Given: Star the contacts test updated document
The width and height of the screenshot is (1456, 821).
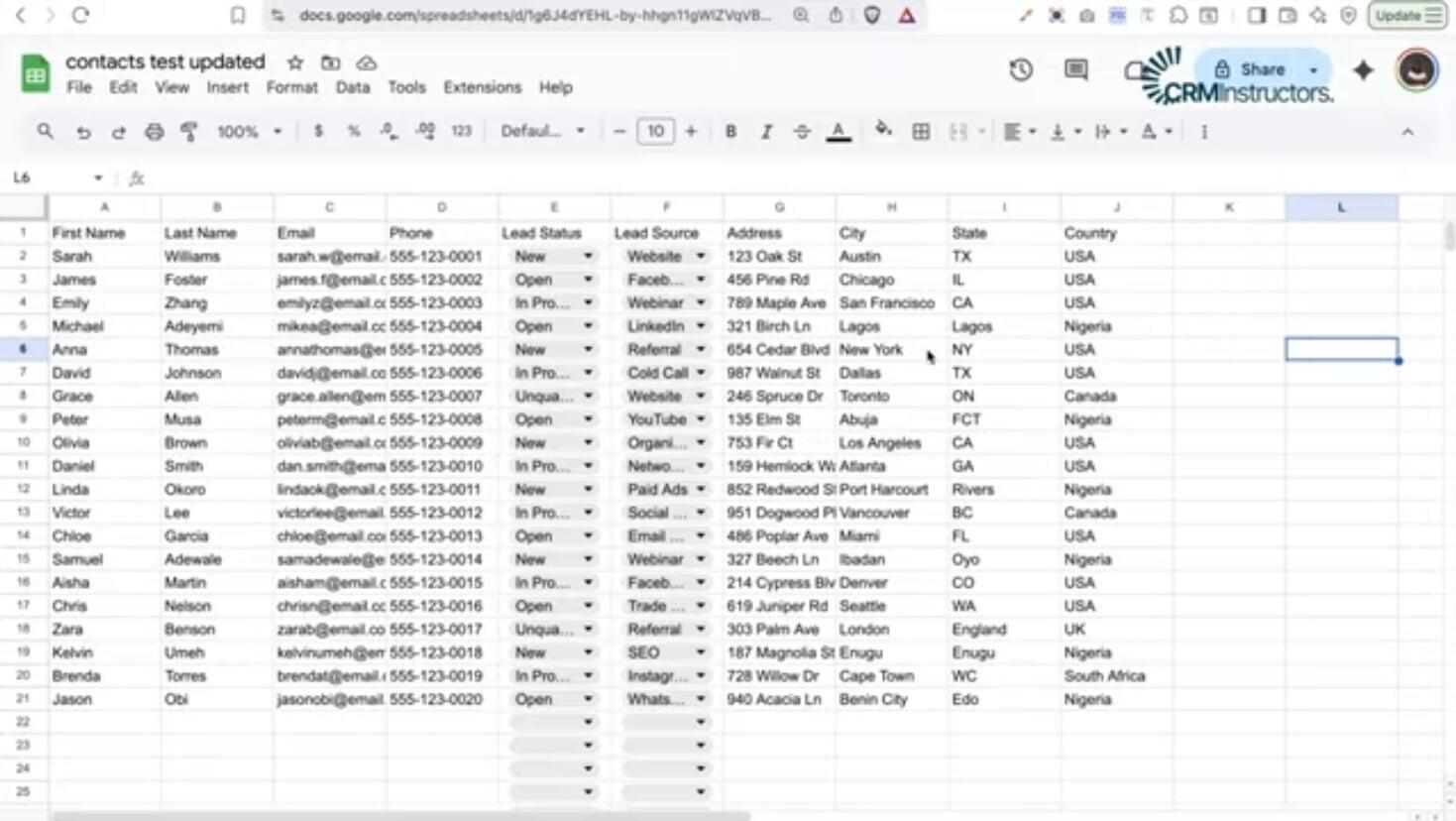Looking at the screenshot, I should (x=295, y=62).
